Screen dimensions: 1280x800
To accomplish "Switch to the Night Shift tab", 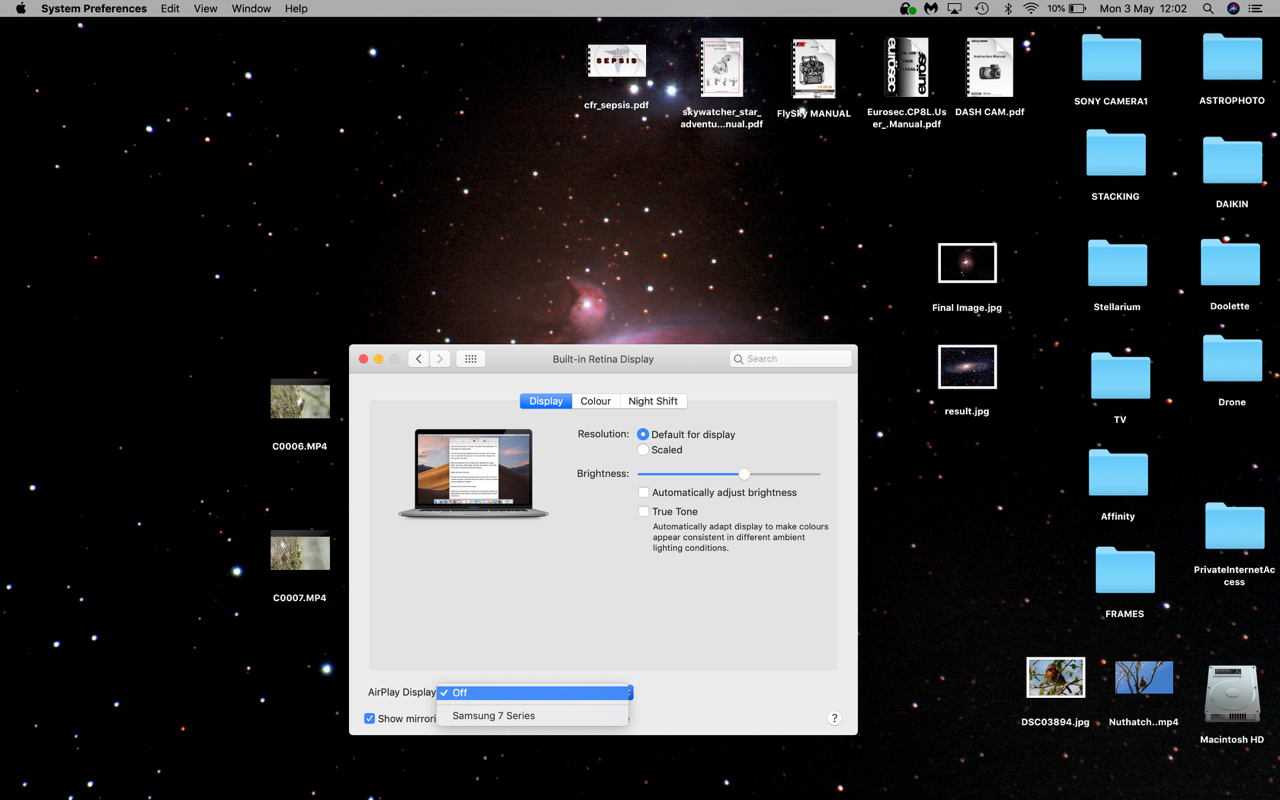I will tap(653, 401).
